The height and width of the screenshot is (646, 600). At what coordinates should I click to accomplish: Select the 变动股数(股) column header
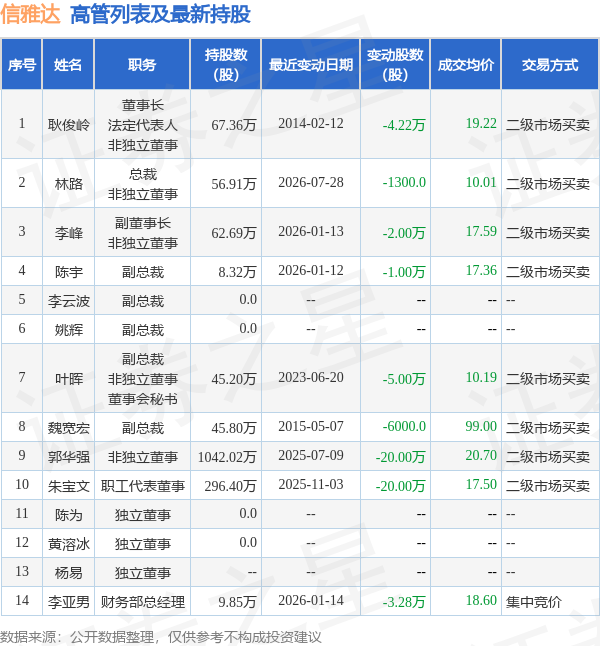click(395, 65)
